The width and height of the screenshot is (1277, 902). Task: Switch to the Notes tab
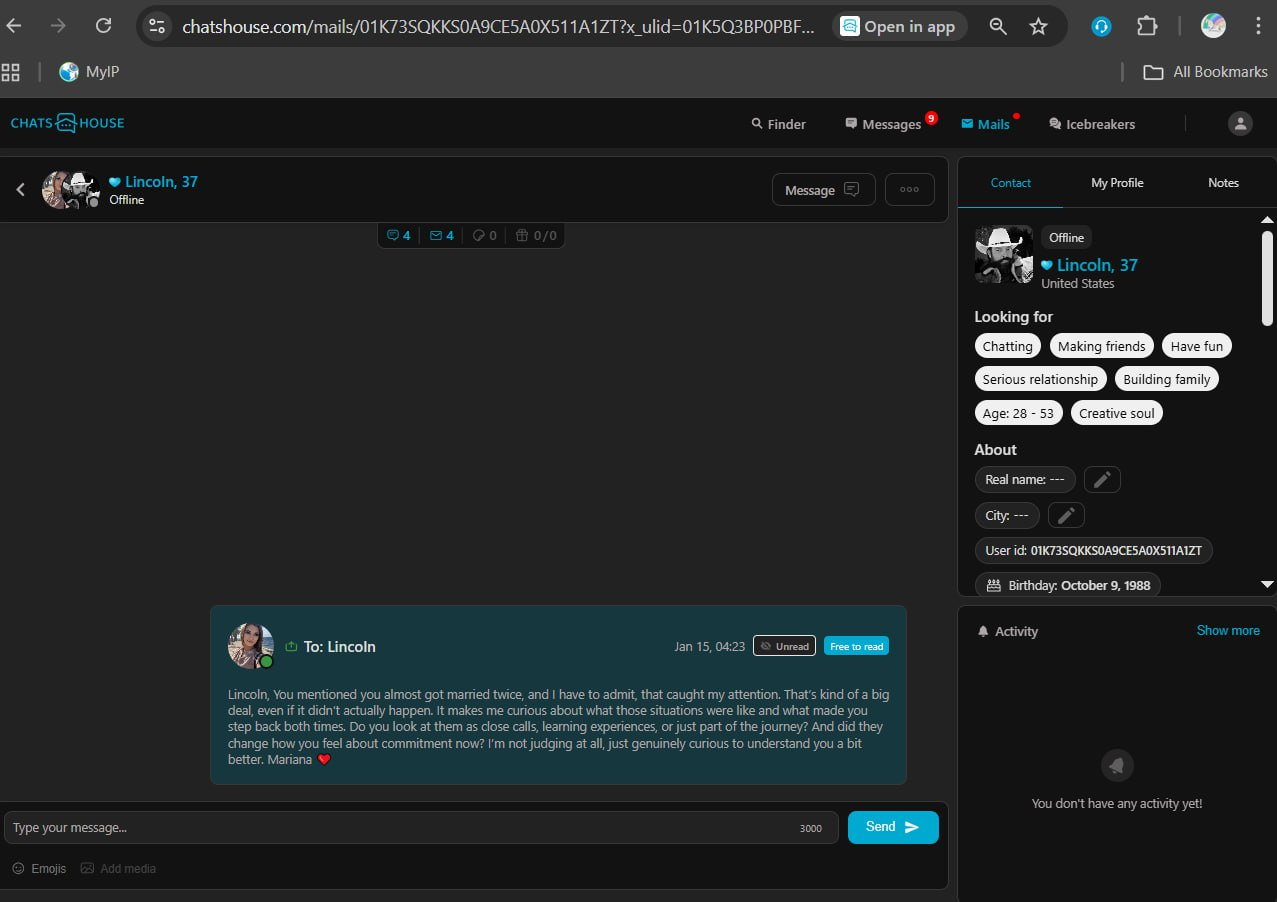pyautogui.click(x=1223, y=183)
